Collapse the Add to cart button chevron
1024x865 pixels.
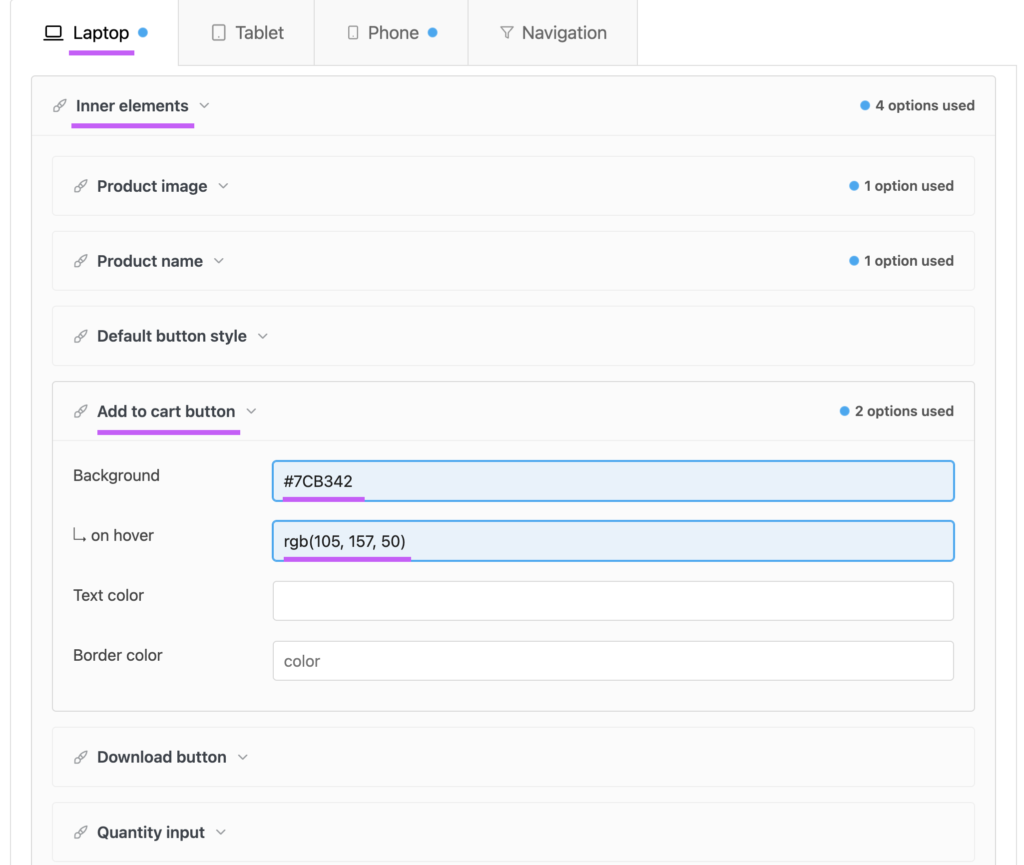pyautogui.click(x=251, y=411)
